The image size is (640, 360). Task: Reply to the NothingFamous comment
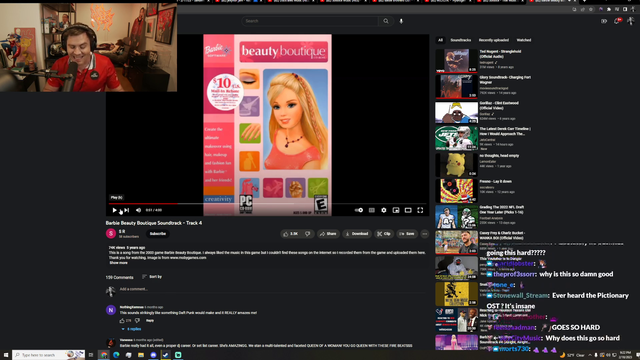coord(150,321)
